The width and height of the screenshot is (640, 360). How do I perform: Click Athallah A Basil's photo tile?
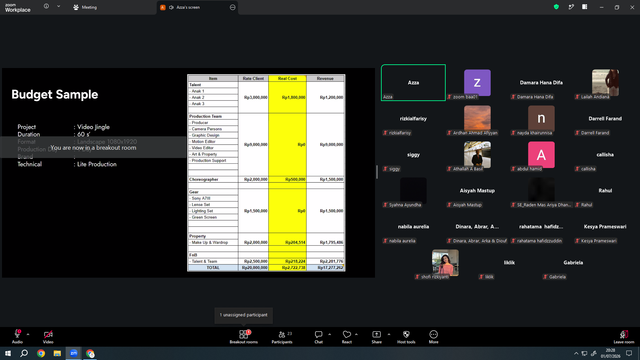(477, 155)
